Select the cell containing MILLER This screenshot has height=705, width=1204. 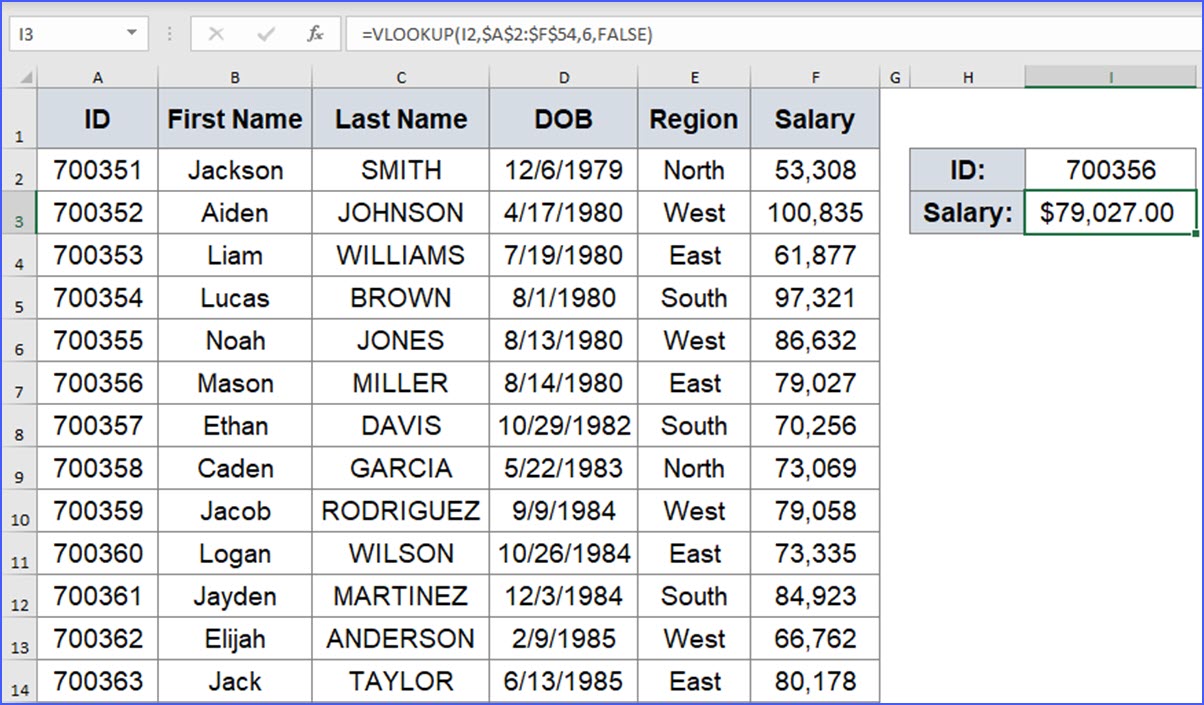tap(400, 383)
